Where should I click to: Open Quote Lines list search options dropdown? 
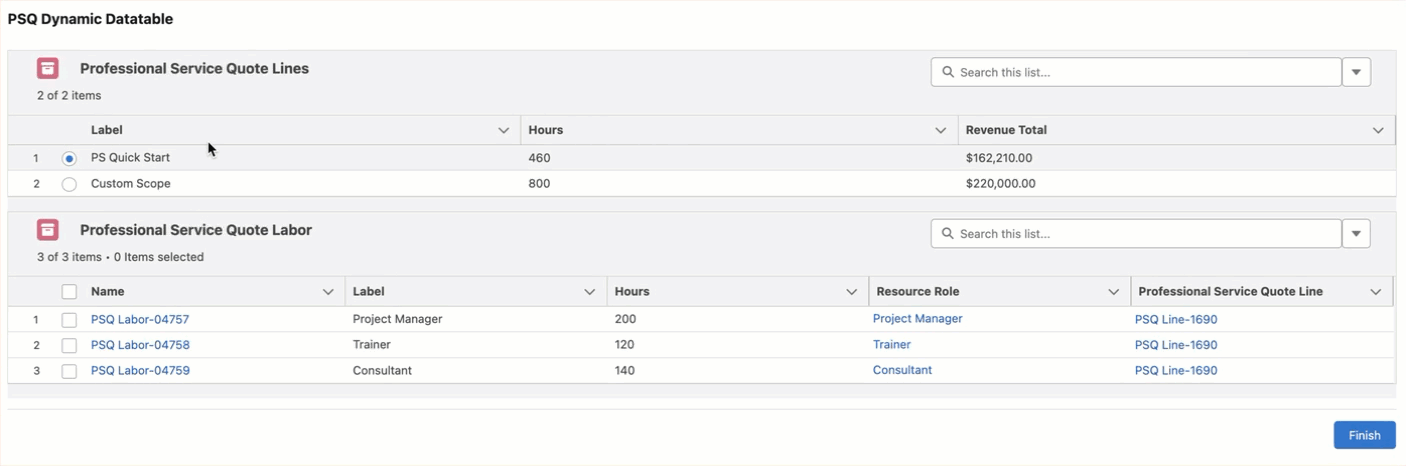(x=1356, y=72)
